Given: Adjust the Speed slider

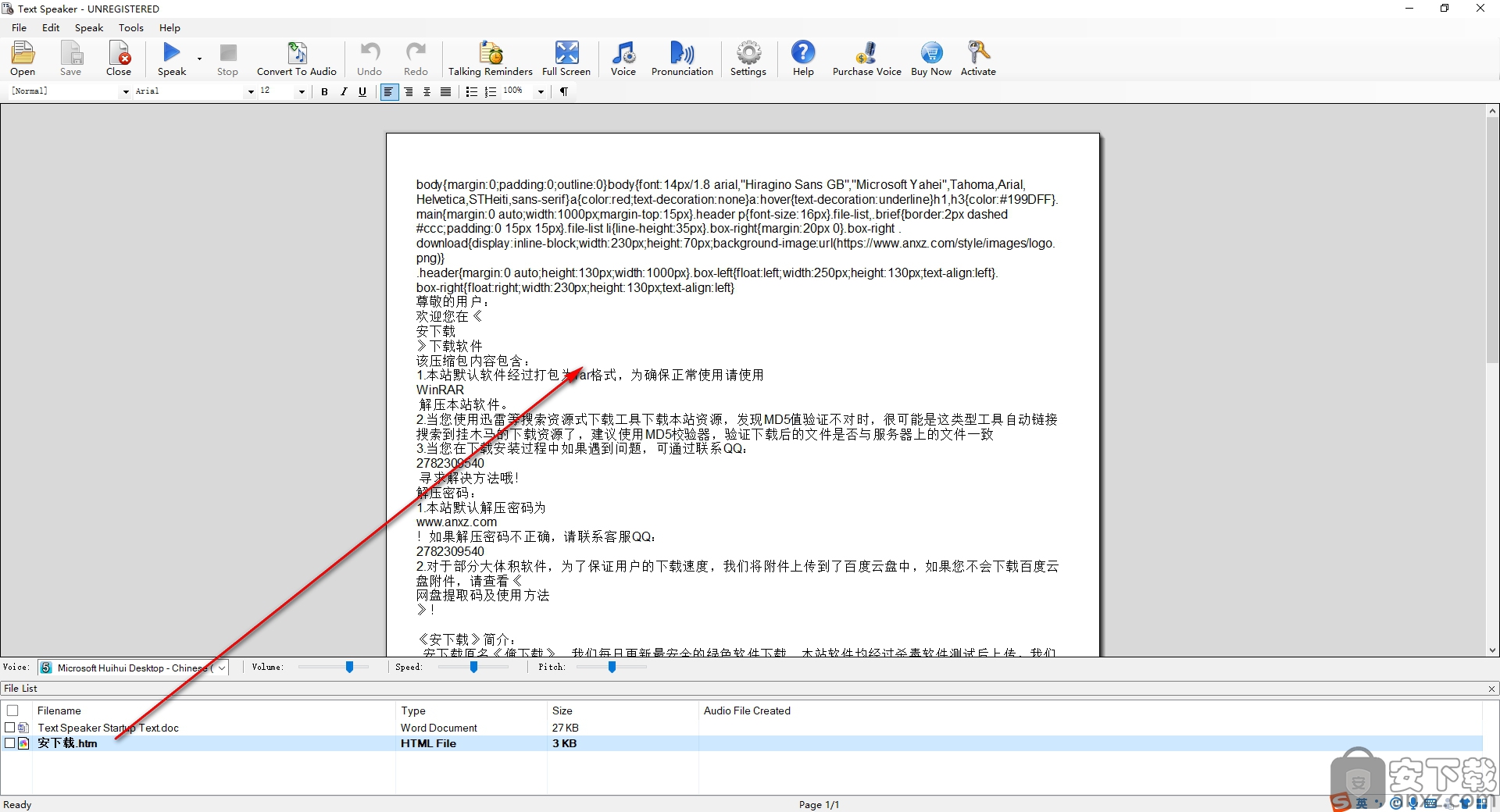Looking at the screenshot, I should (x=473, y=667).
